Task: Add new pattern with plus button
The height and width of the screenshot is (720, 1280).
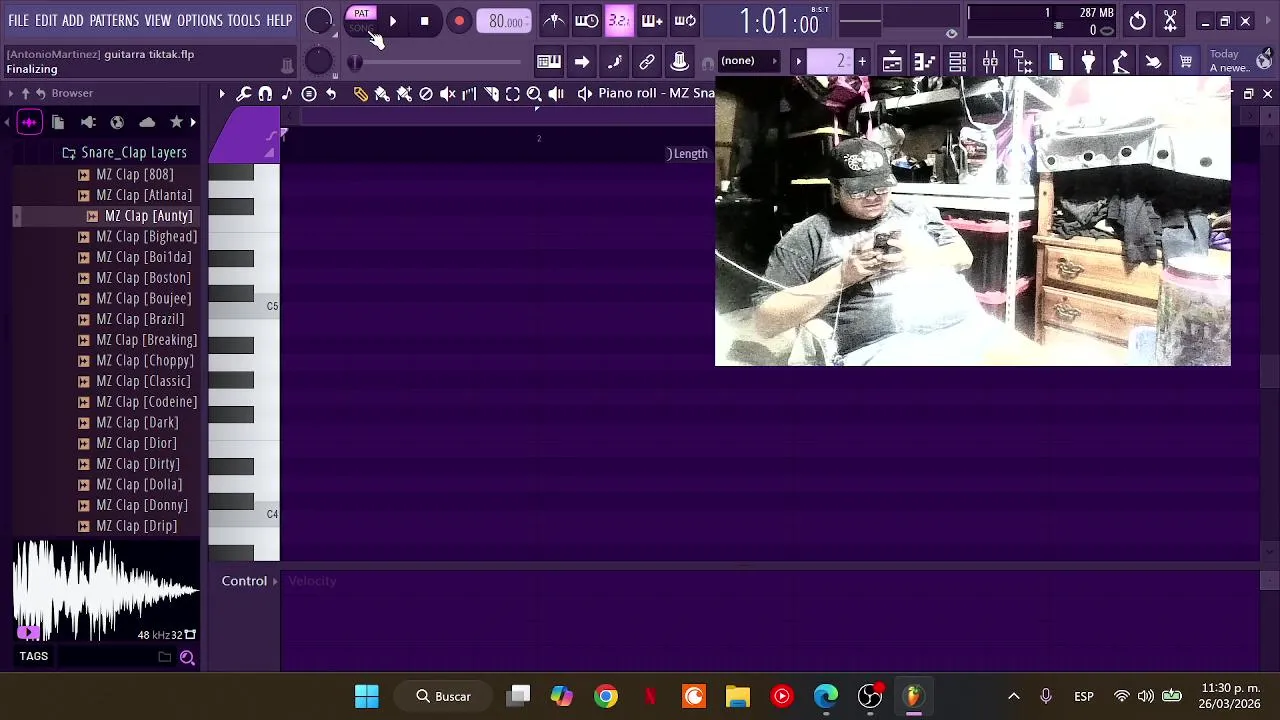Action: point(862,62)
